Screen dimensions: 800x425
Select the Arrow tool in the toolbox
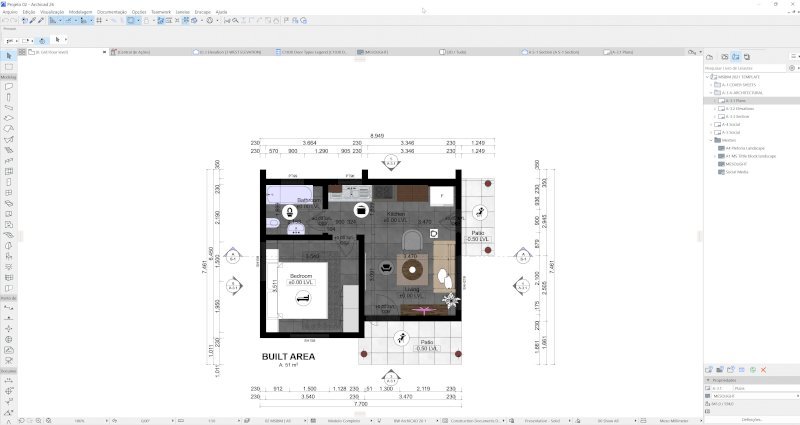tap(9, 56)
